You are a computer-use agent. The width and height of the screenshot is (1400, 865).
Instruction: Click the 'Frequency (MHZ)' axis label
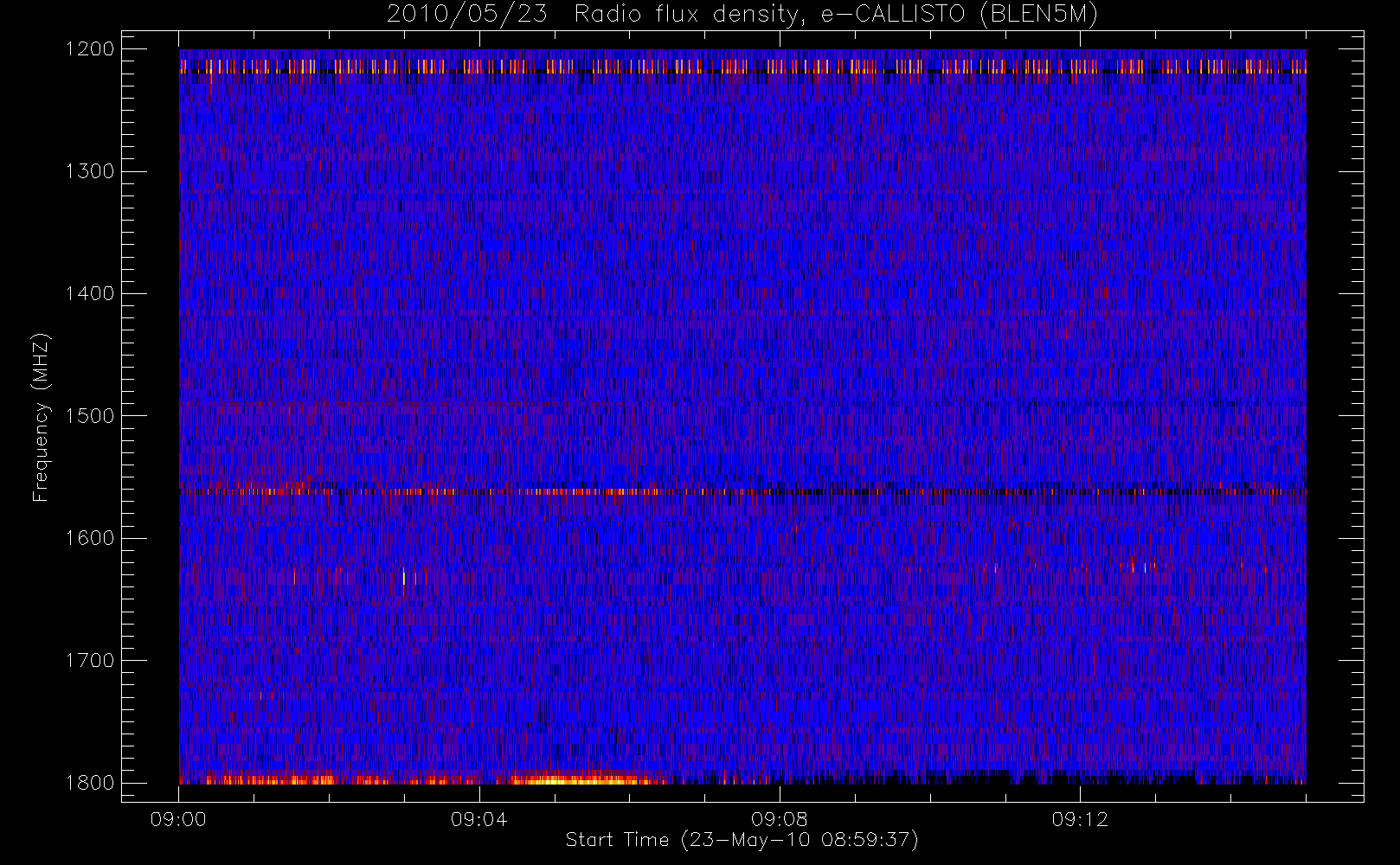click(x=40, y=417)
